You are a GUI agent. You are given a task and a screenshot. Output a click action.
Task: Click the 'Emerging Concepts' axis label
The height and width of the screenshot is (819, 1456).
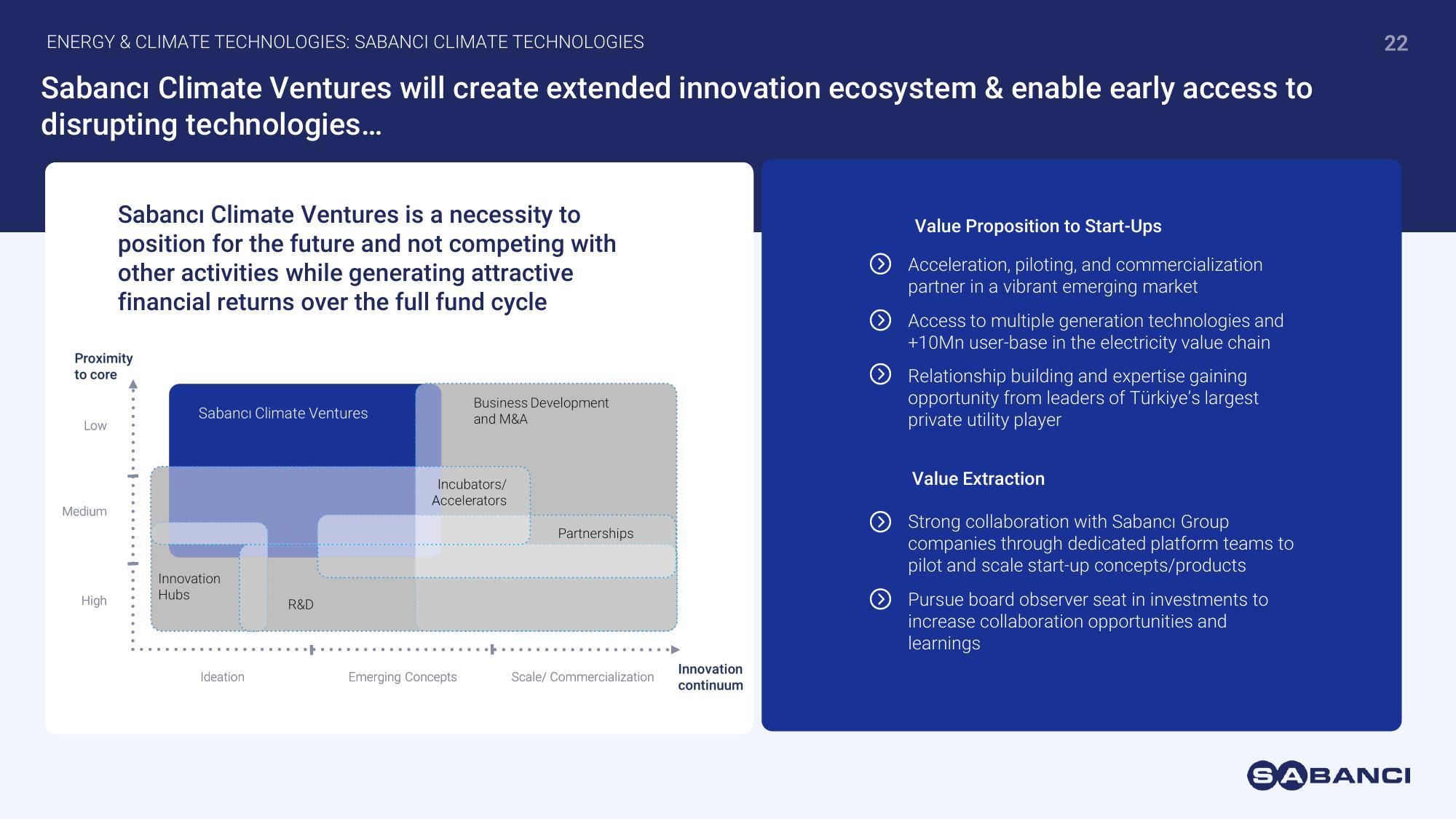(x=403, y=677)
